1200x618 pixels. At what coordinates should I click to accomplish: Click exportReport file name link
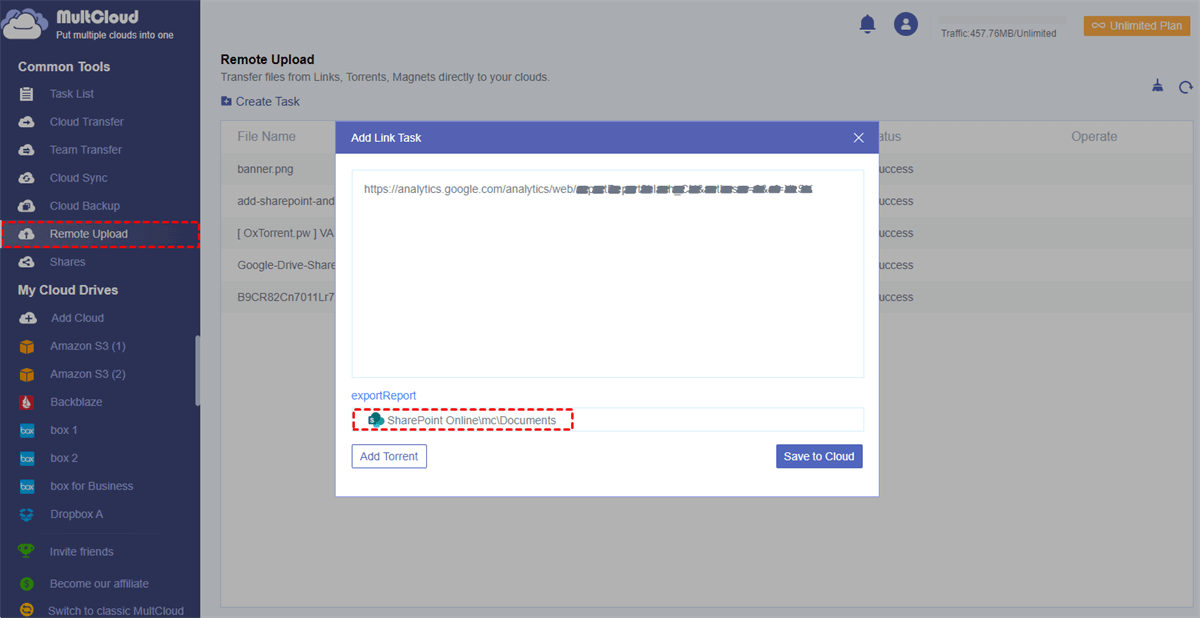[384, 396]
